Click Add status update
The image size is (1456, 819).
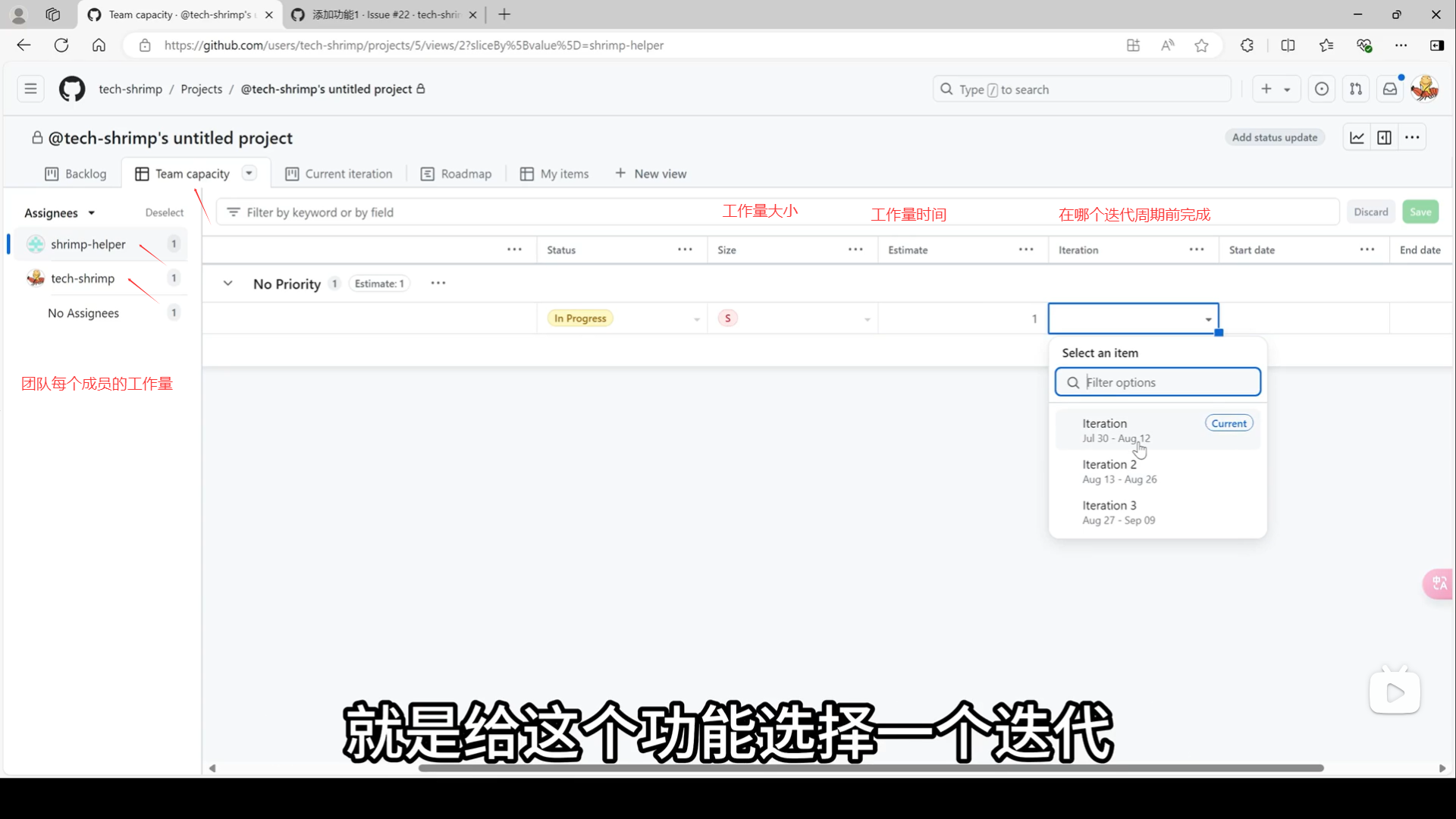pyautogui.click(x=1274, y=137)
